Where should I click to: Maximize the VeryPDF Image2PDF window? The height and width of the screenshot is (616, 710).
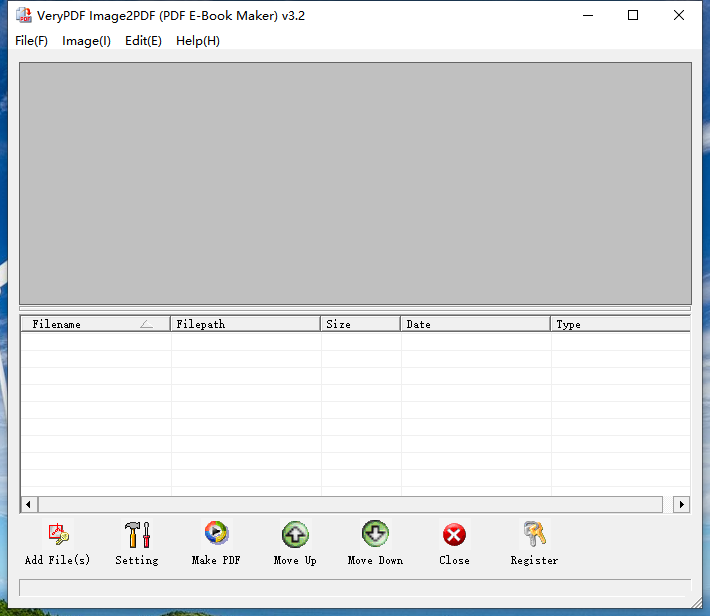point(633,15)
